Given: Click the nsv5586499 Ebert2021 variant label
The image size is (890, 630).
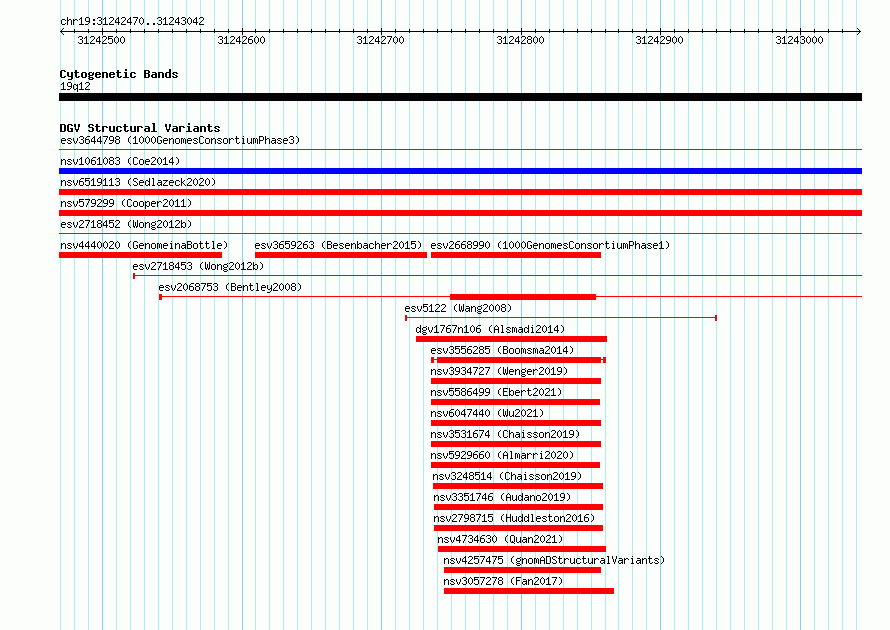Looking at the screenshot, I should click(x=496, y=392).
